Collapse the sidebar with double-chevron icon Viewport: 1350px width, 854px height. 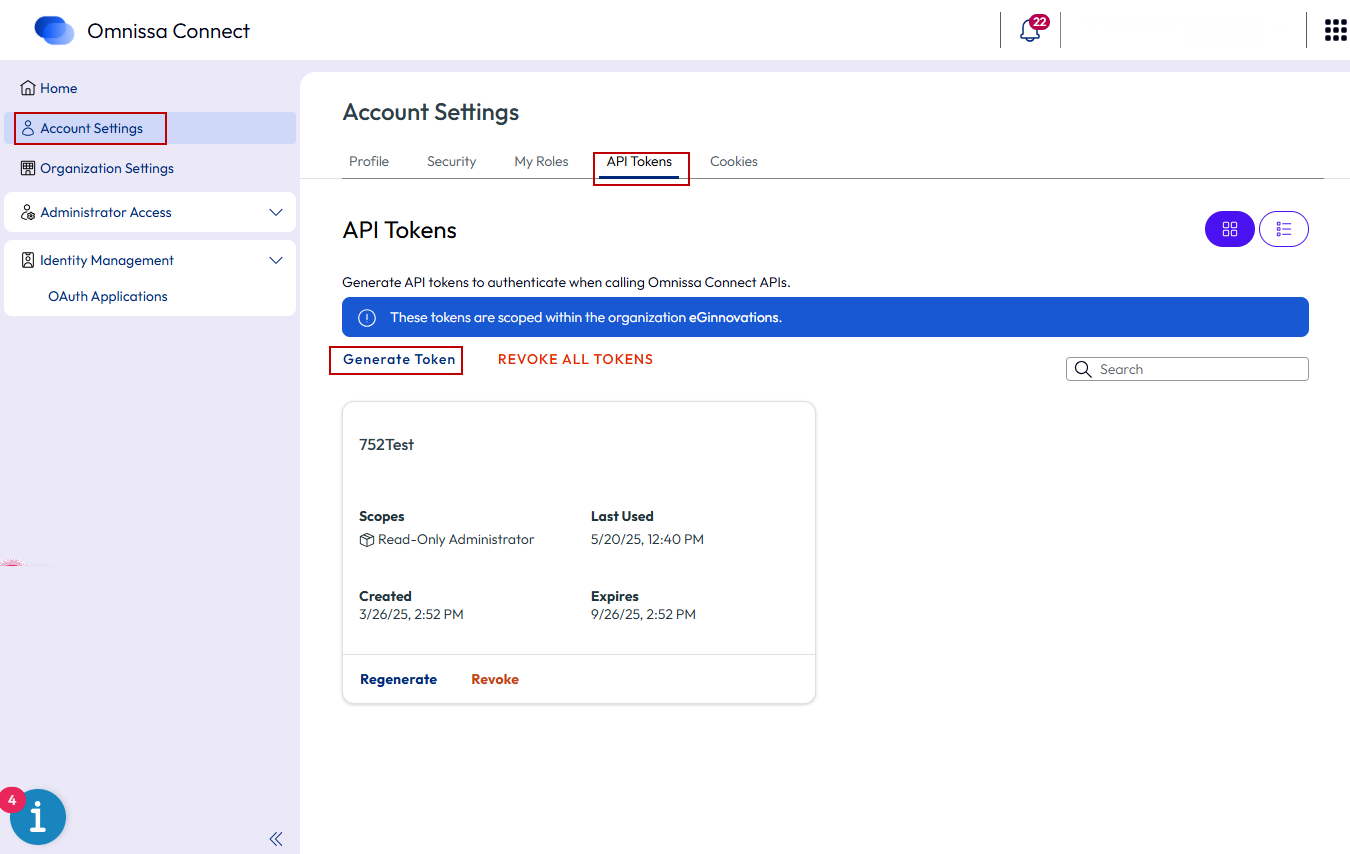[276, 839]
